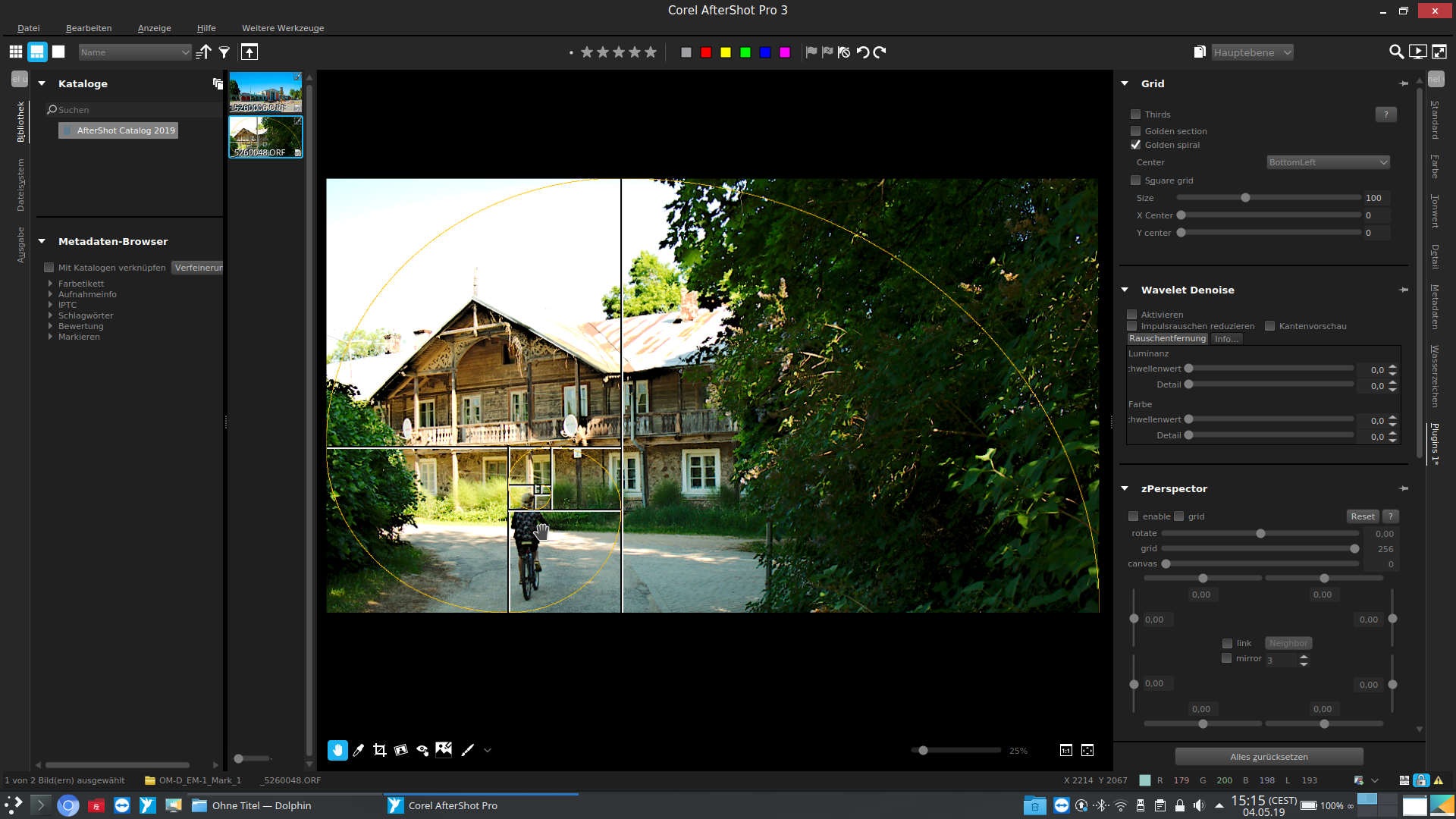Adjust the zoom level slider
Image resolution: width=1456 pixels, height=819 pixels.
click(923, 750)
